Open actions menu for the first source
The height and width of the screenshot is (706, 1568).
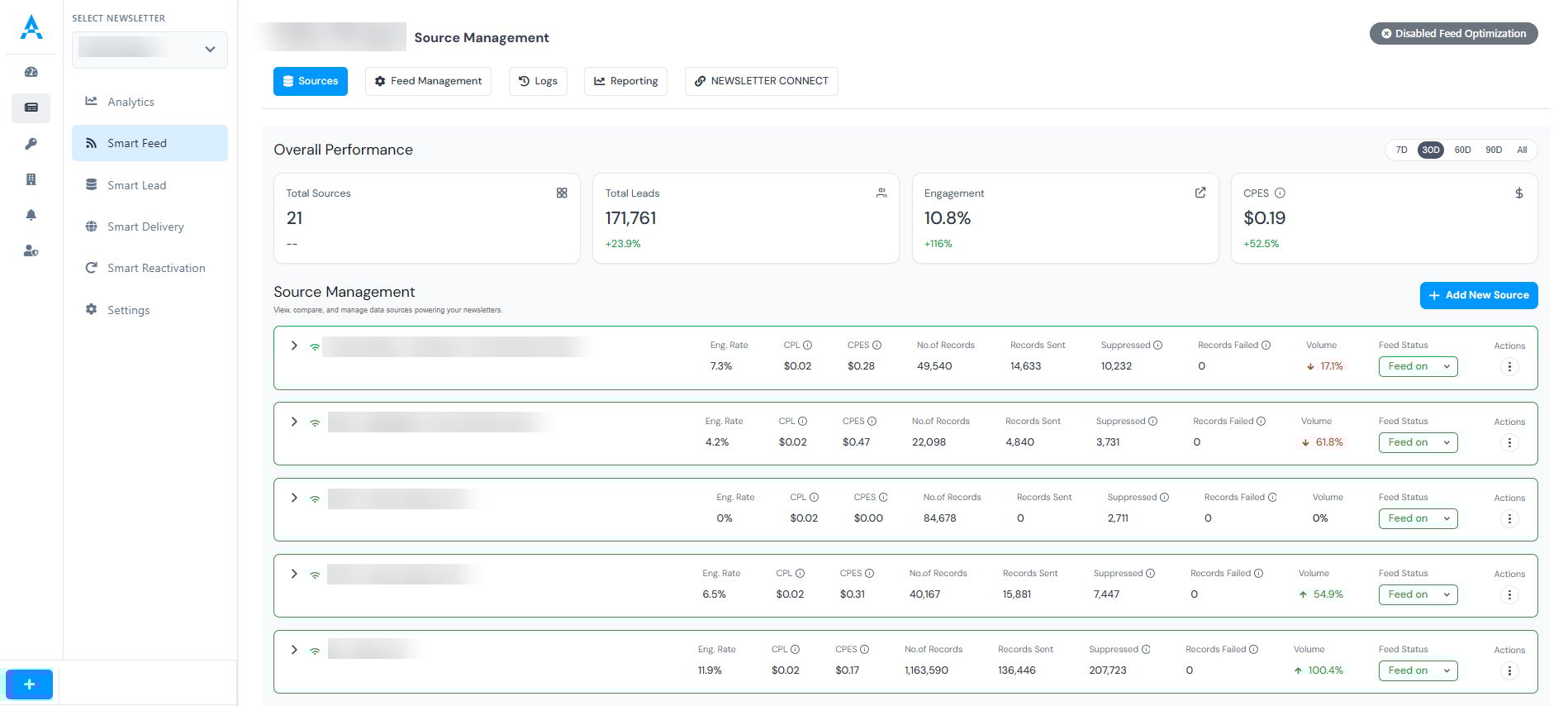[x=1509, y=367]
